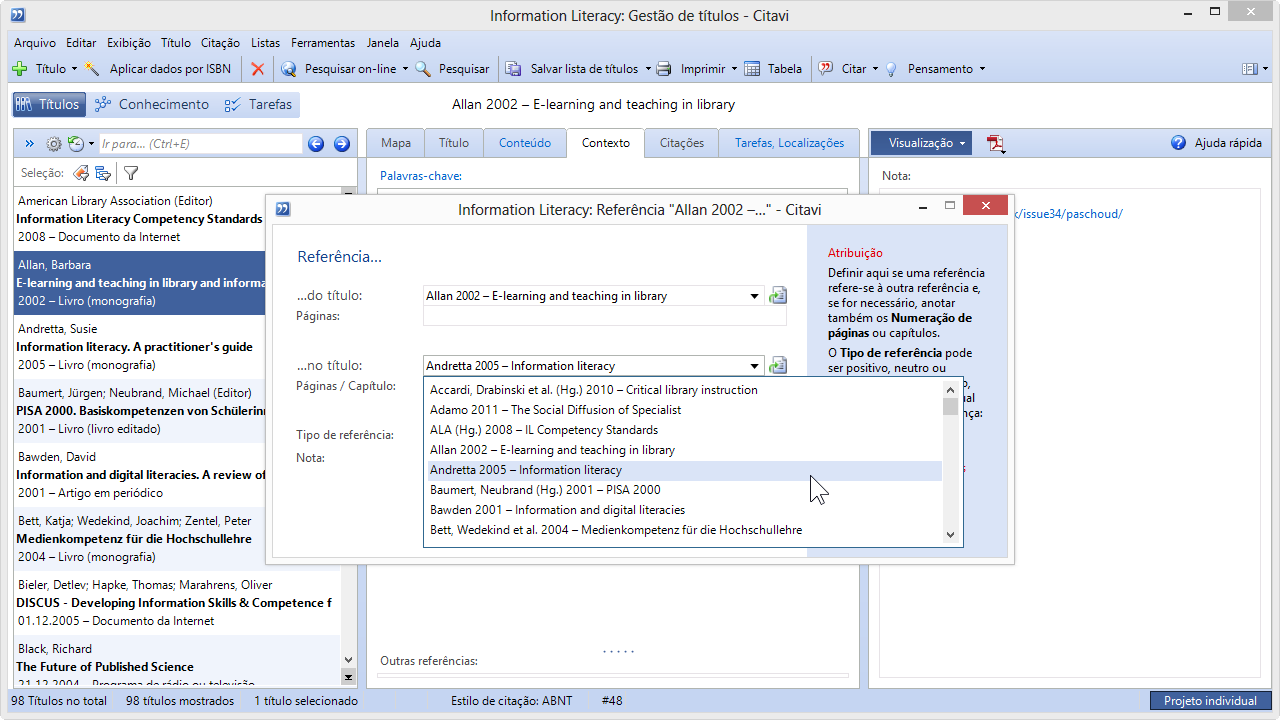Click the red X delete icon in toolbar
The image size is (1280, 720).
pos(258,69)
